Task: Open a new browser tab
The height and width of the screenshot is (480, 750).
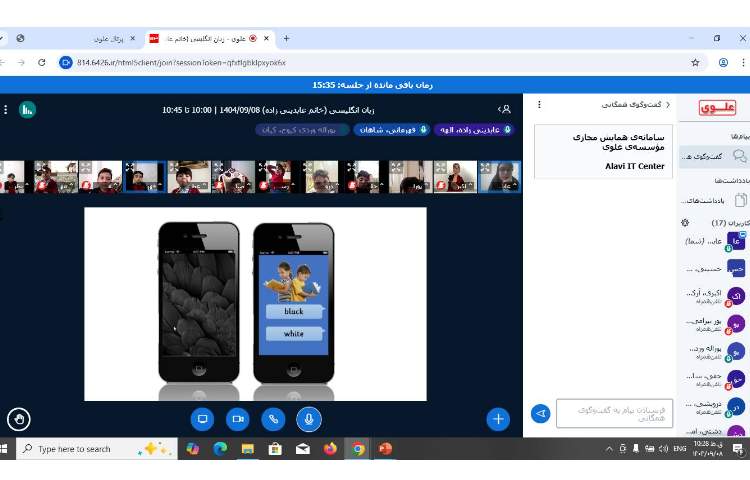Action: click(x=287, y=38)
